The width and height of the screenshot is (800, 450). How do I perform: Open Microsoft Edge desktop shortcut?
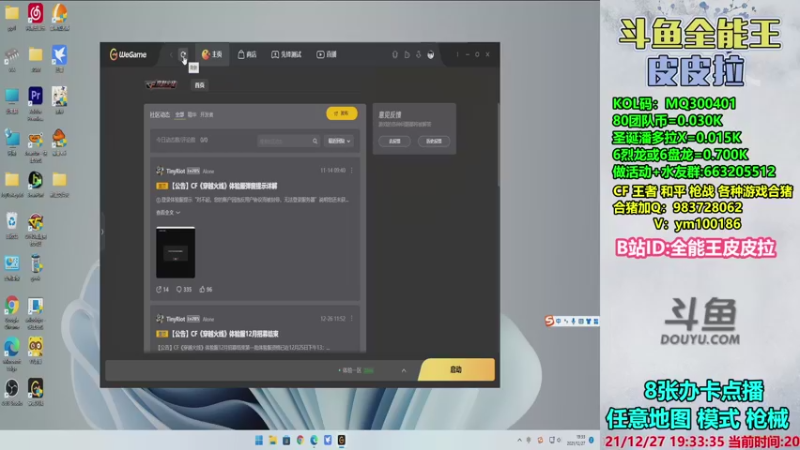coord(12,354)
